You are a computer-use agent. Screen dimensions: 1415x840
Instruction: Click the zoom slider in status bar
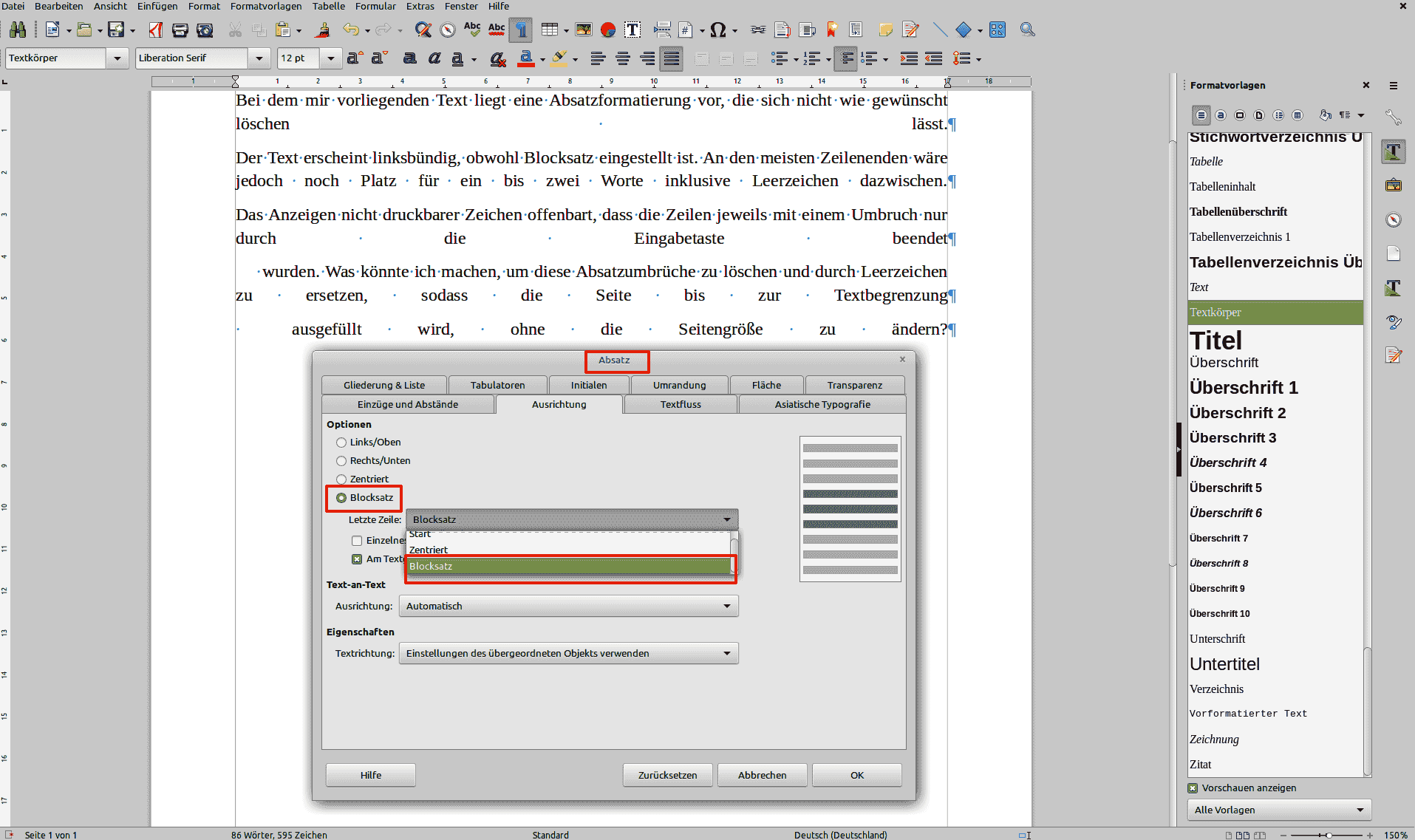pyautogui.click(x=1328, y=835)
